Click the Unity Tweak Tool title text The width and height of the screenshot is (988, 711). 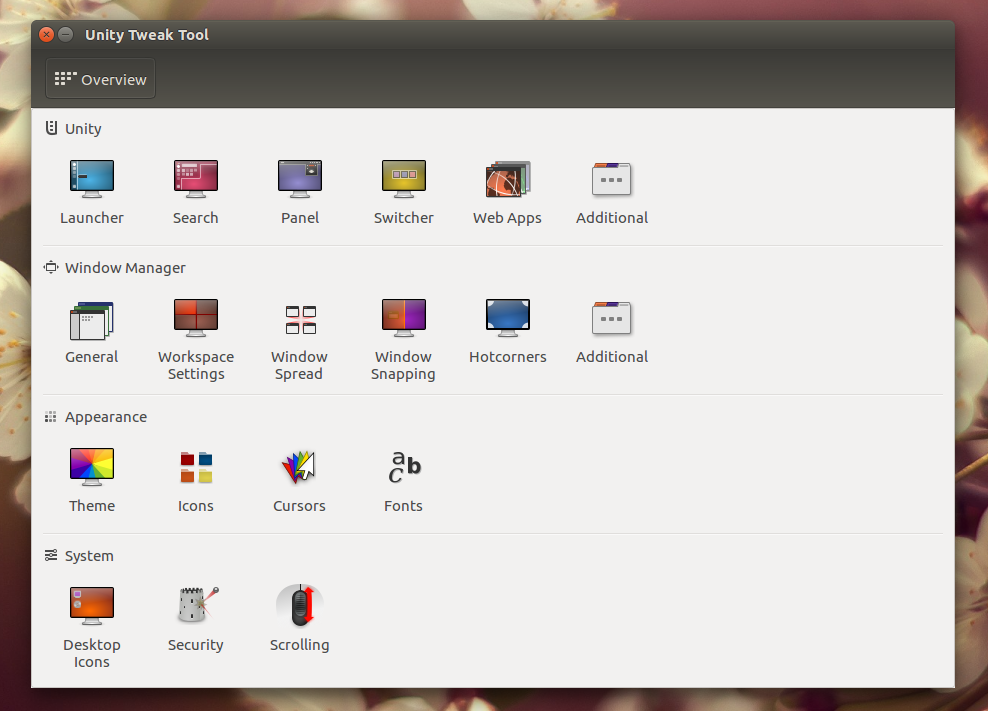pyautogui.click(x=147, y=35)
